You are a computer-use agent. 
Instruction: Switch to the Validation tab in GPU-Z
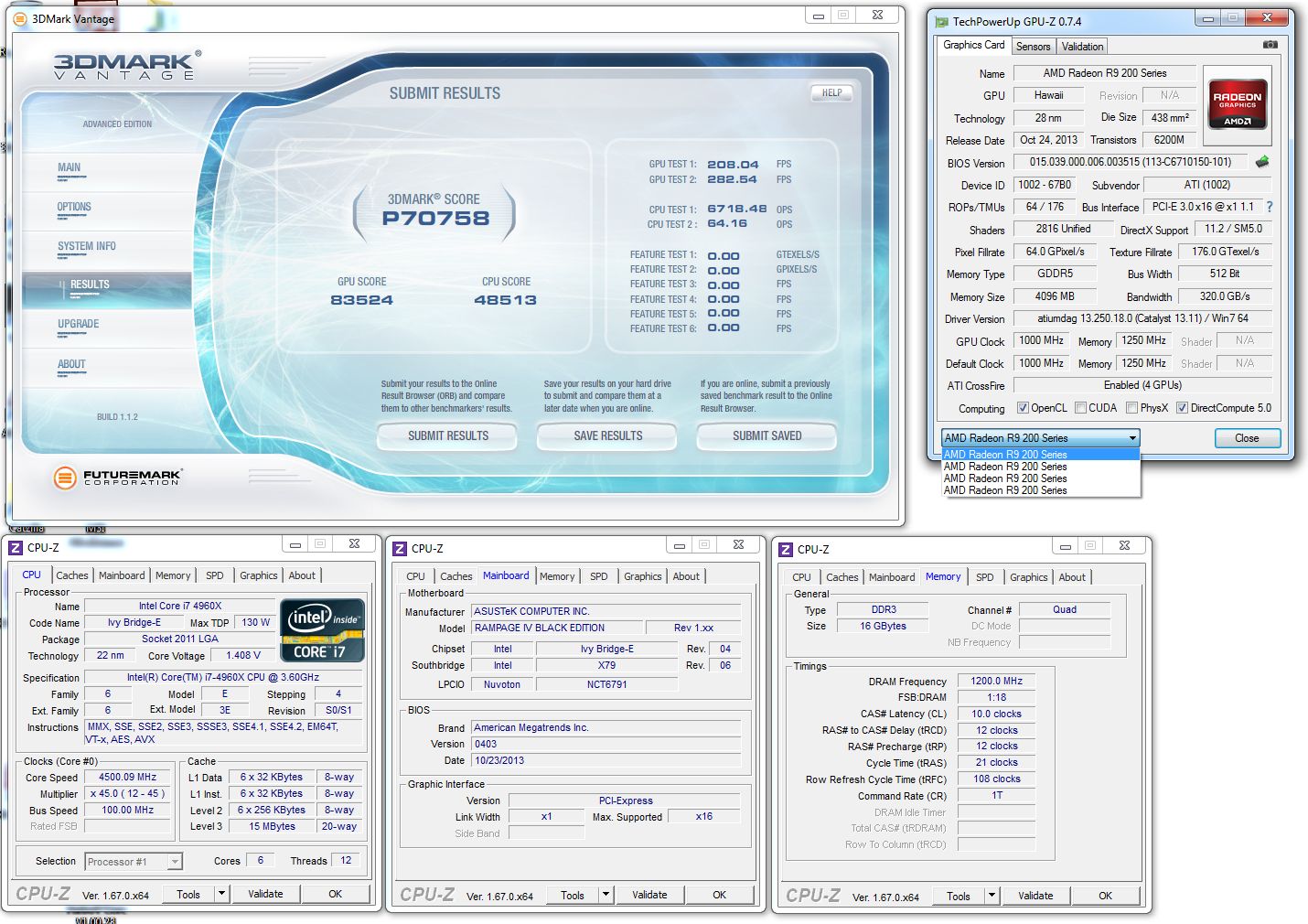(1082, 47)
